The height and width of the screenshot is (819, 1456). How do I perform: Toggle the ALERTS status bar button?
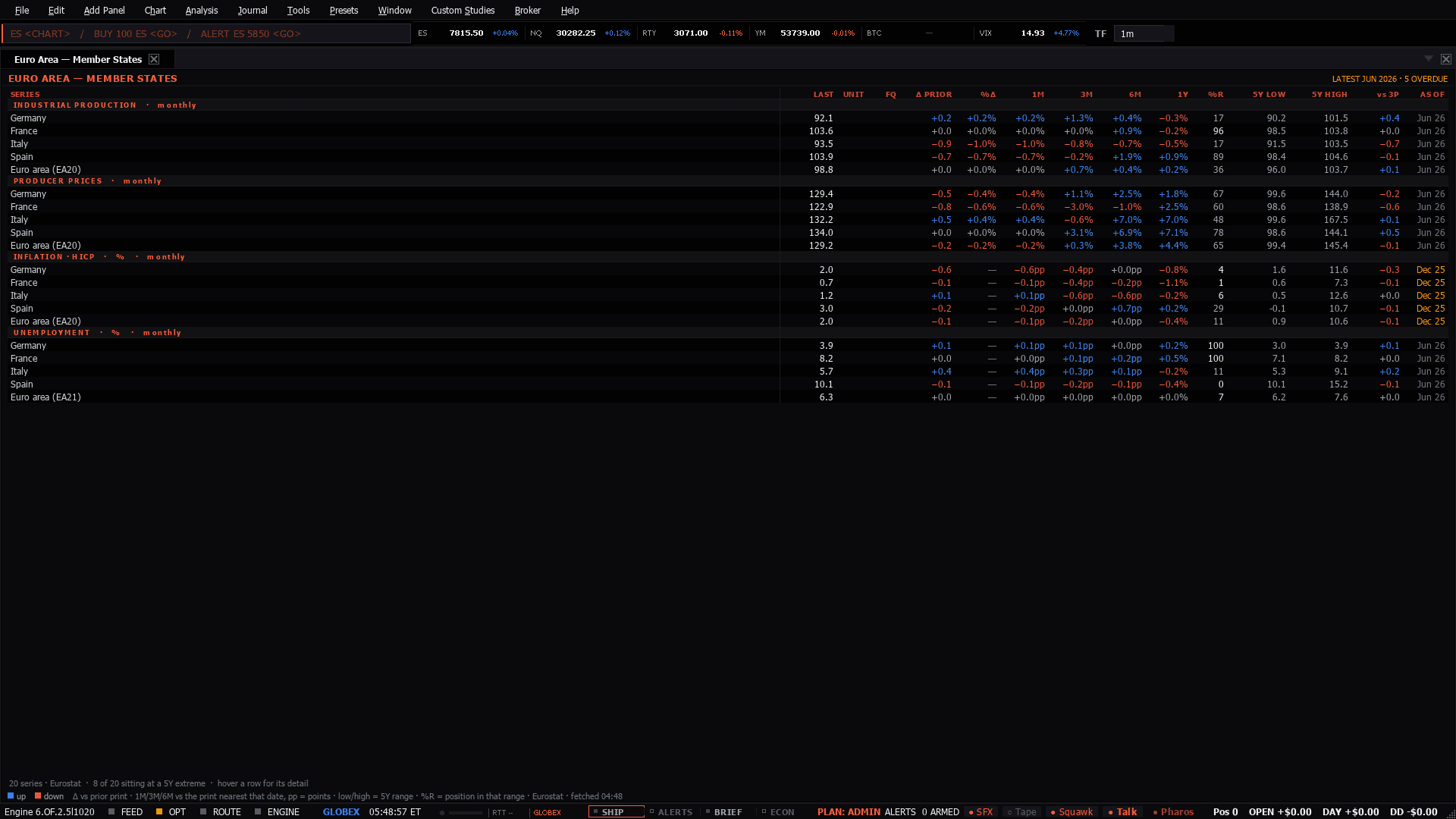tap(671, 811)
